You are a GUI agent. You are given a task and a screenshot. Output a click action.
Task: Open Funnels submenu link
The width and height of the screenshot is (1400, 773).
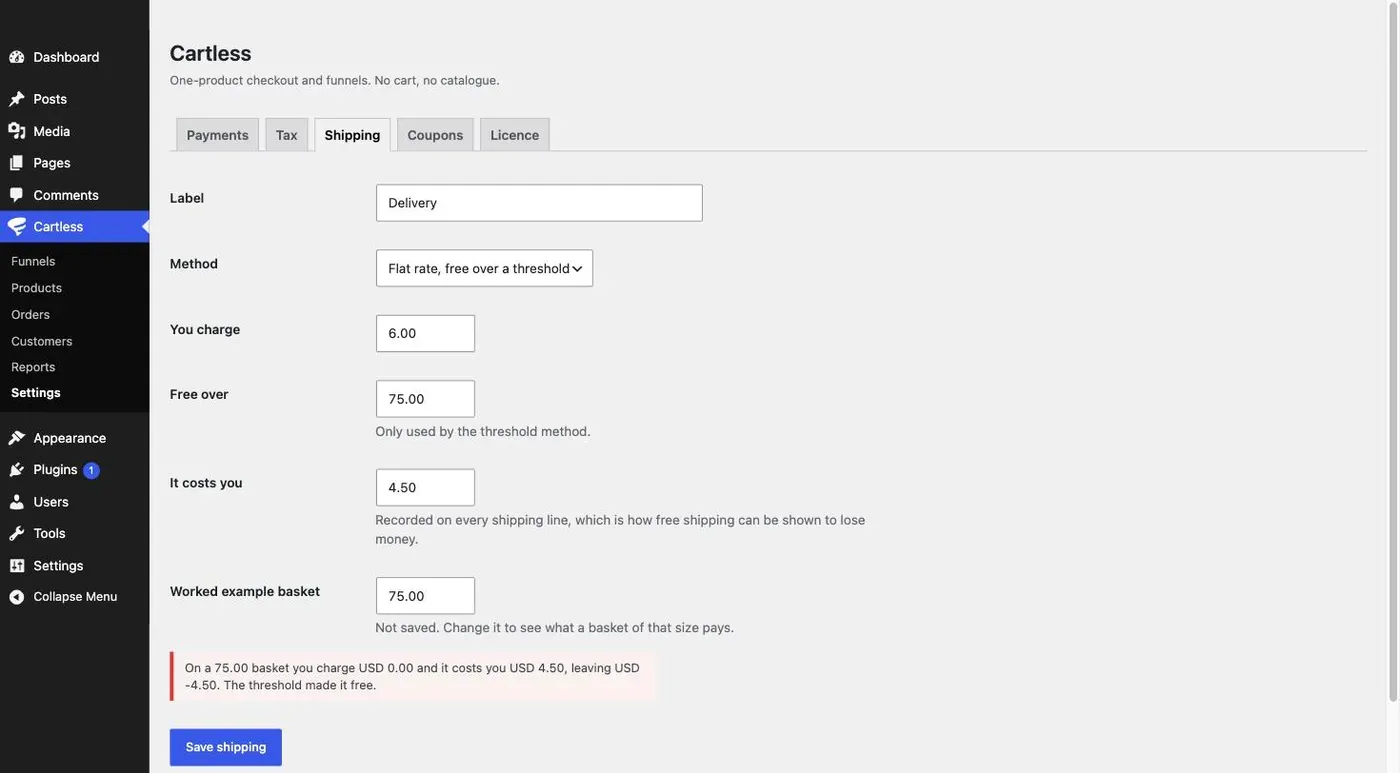click(33, 261)
